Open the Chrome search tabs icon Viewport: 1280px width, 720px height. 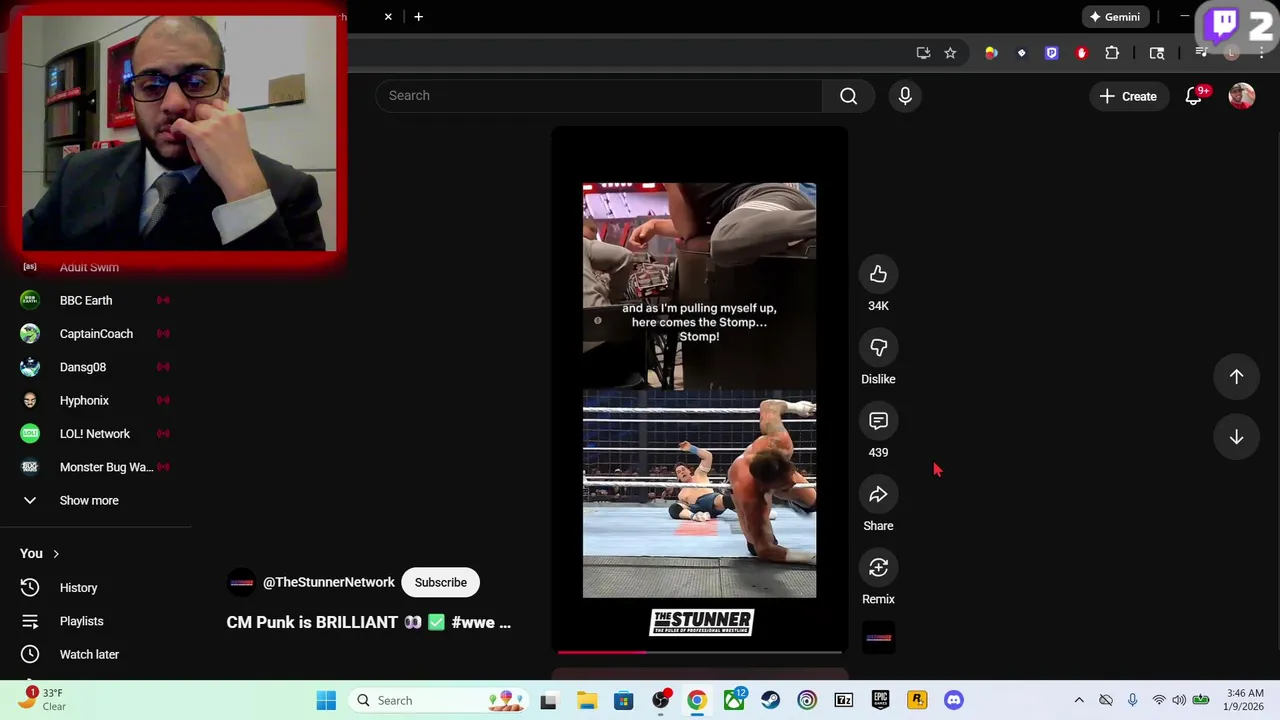(x=1156, y=53)
